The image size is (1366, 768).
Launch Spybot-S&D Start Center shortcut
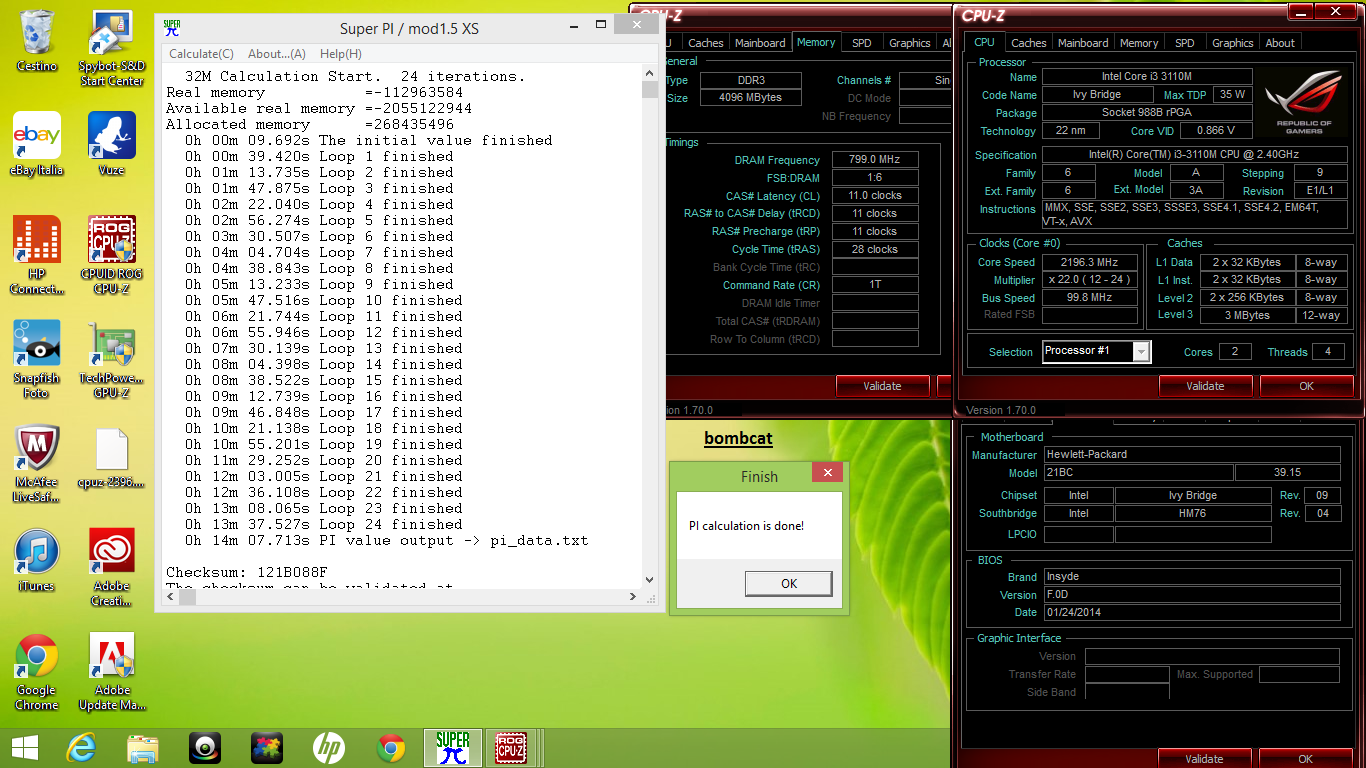112,48
